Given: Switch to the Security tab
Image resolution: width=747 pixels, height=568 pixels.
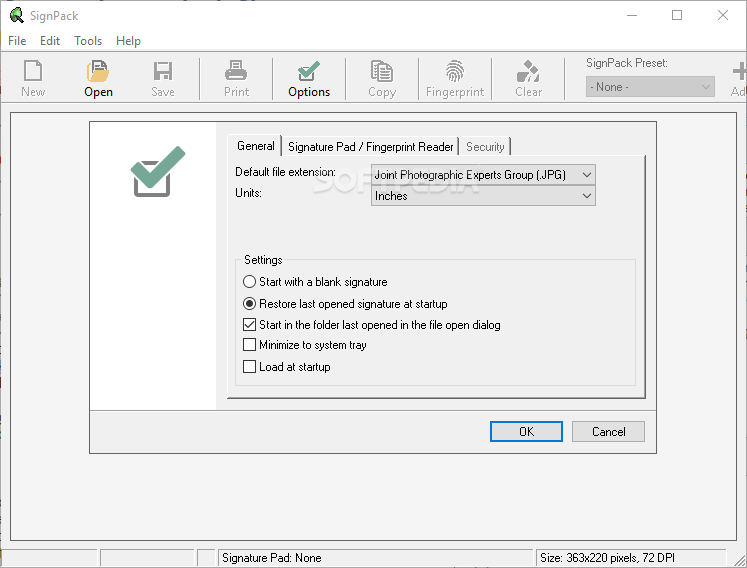Looking at the screenshot, I should 485,147.
